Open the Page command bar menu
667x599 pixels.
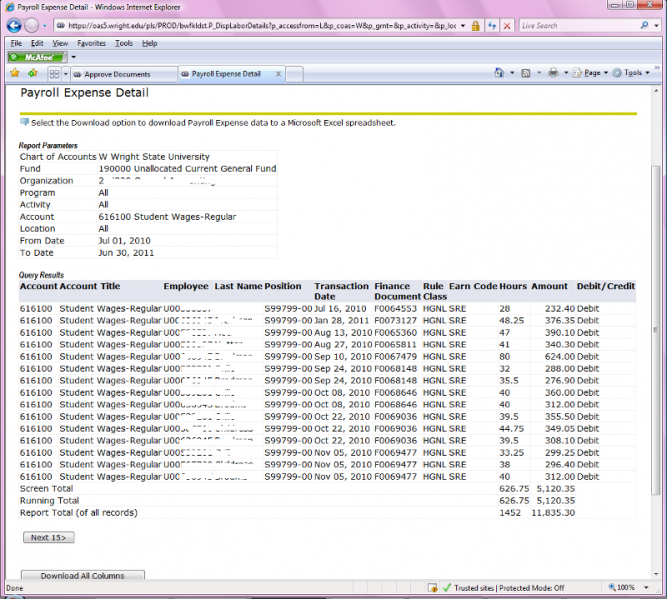[x=590, y=73]
